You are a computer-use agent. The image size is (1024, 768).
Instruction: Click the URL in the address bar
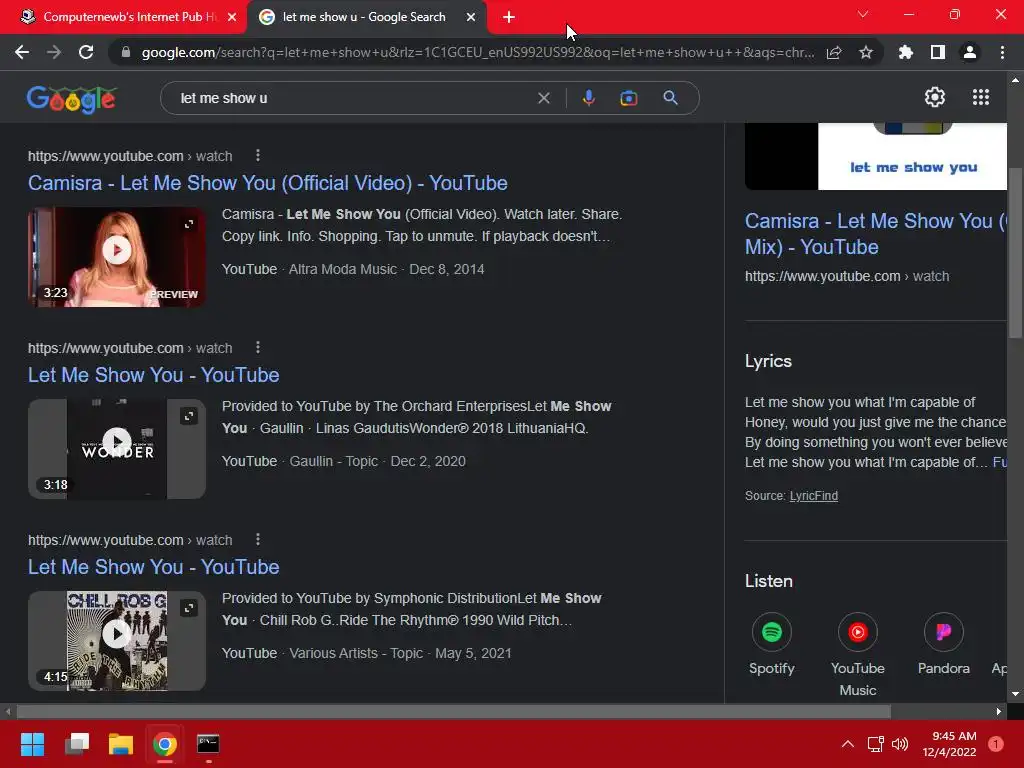click(478, 52)
